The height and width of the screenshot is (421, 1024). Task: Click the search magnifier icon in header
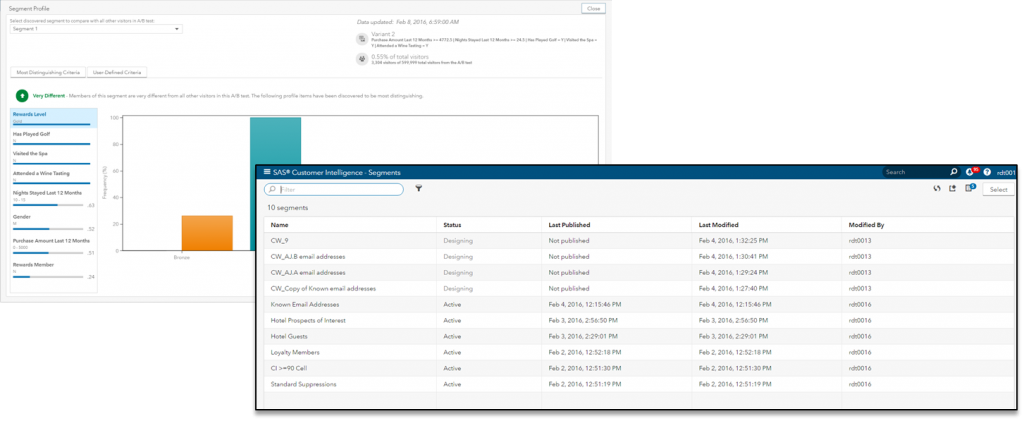[953, 172]
